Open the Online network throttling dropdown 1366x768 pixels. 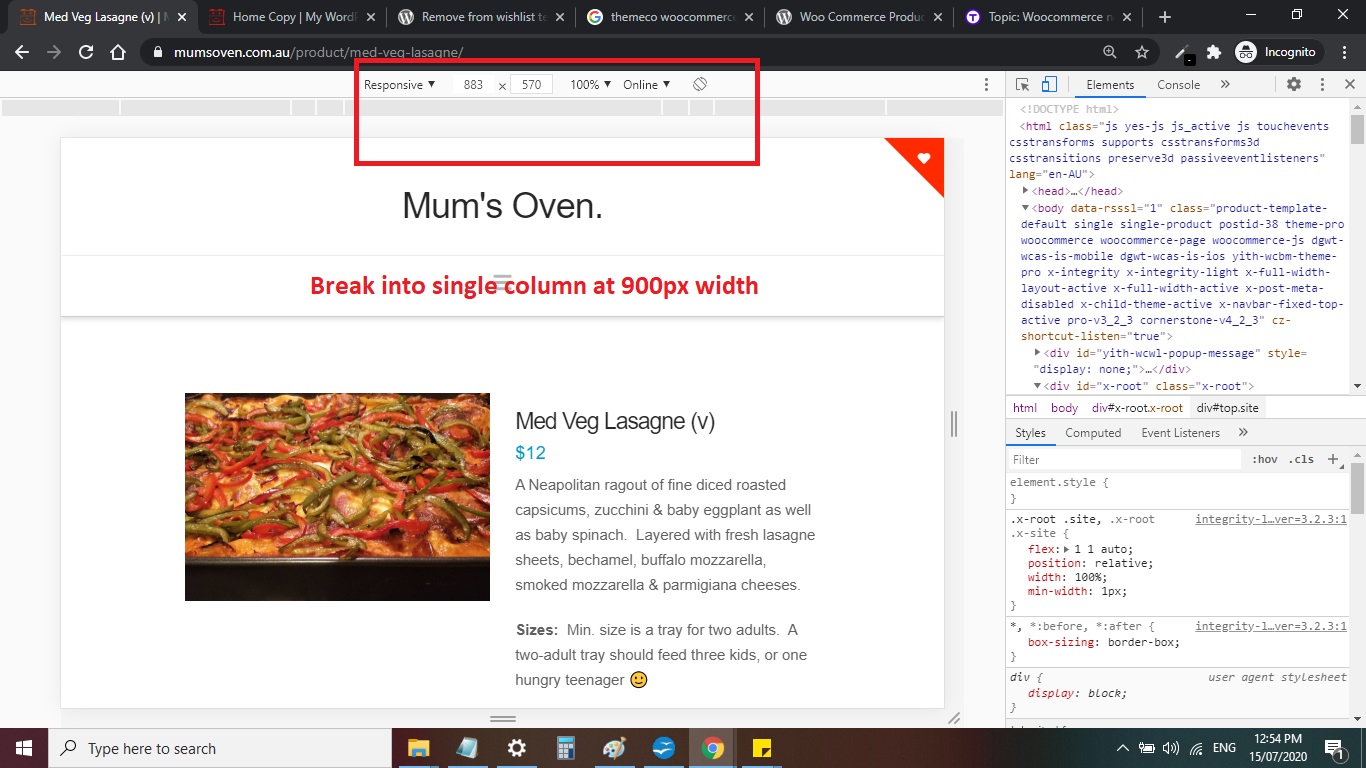coord(646,85)
